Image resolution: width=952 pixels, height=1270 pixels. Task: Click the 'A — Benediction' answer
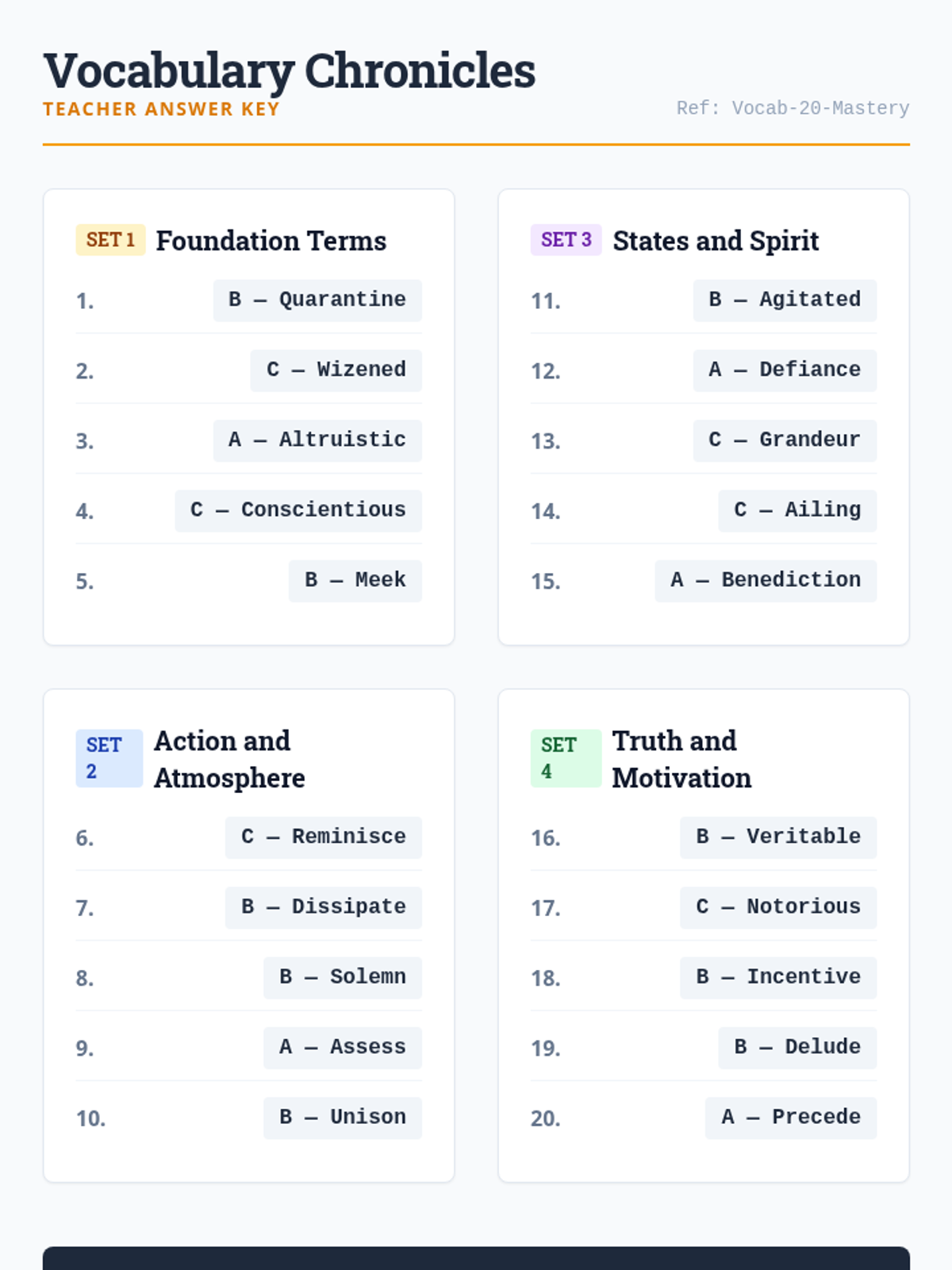(x=766, y=580)
